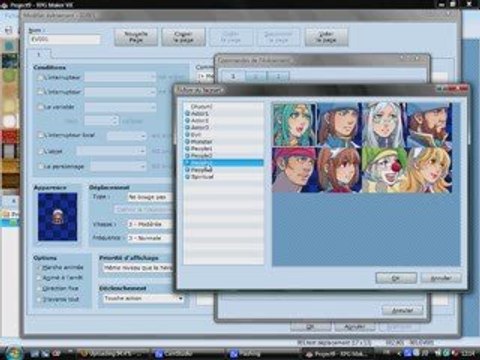Confirm face selection with OK button
Image resolution: width=480 pixels, height=360 pixels.
click(x=396, y=278)
